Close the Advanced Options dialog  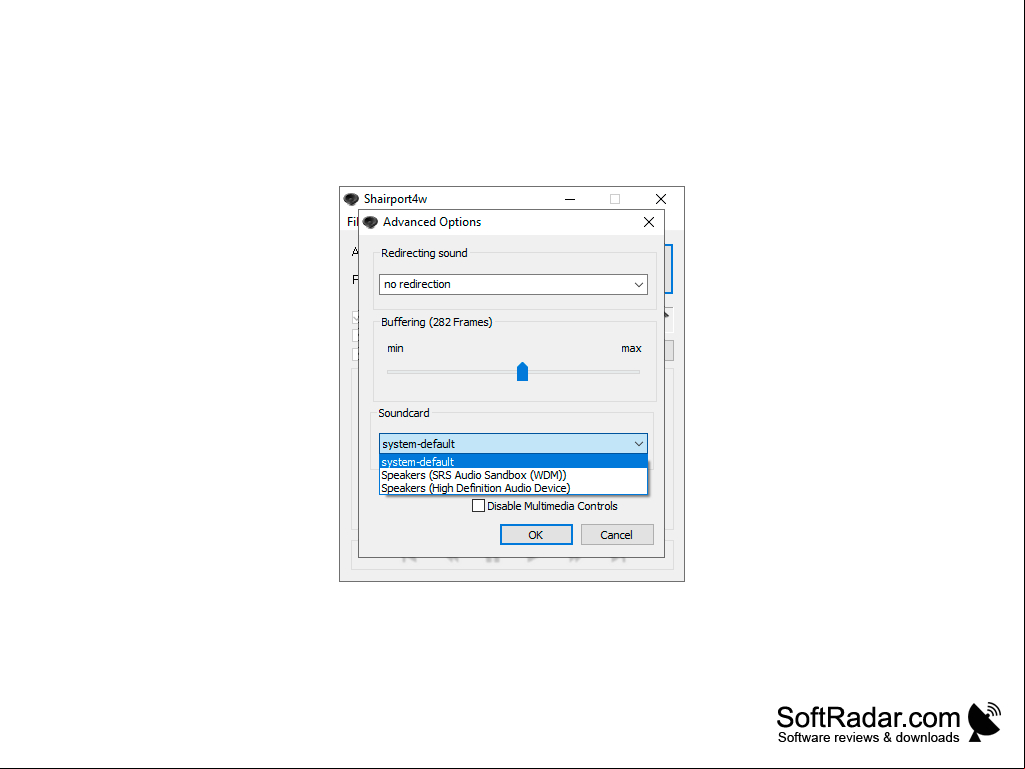click(x=648, y=222)
